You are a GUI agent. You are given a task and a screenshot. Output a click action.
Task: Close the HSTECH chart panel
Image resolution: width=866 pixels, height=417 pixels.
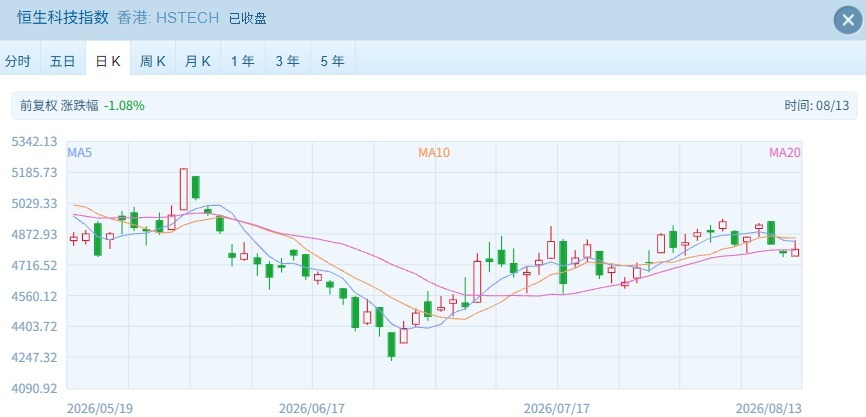(x=848, y=20)
